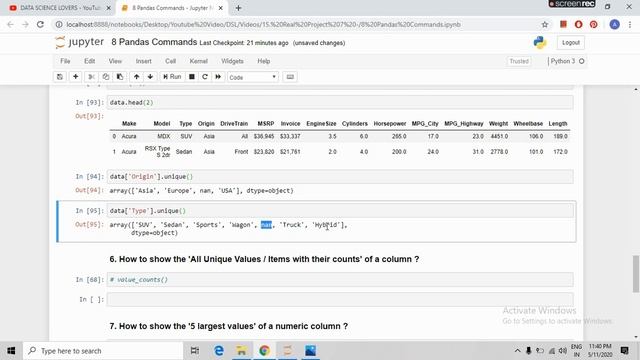Restart the kernel icon

pos(205,77)
